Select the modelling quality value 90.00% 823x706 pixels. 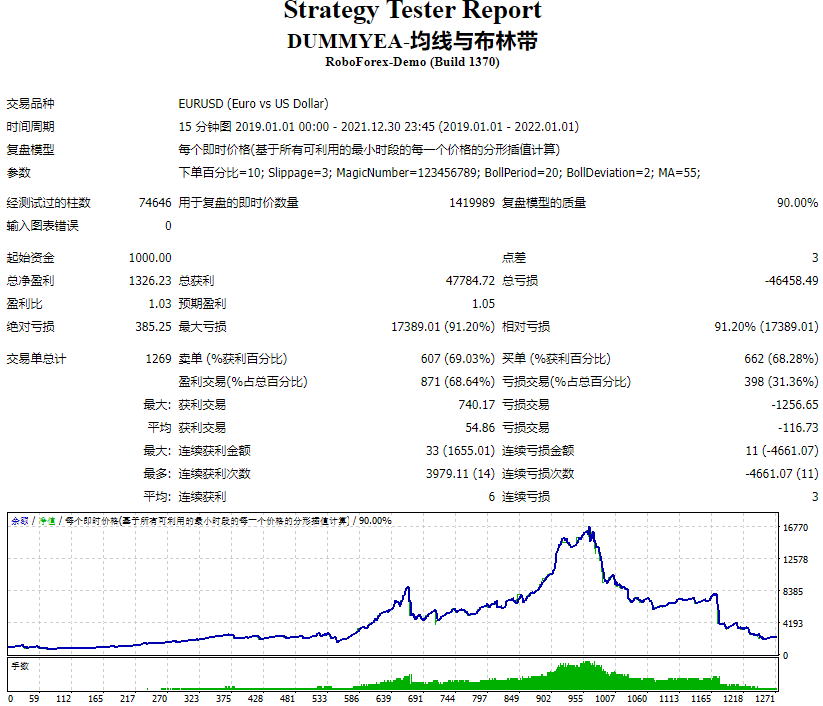point(797,203)
